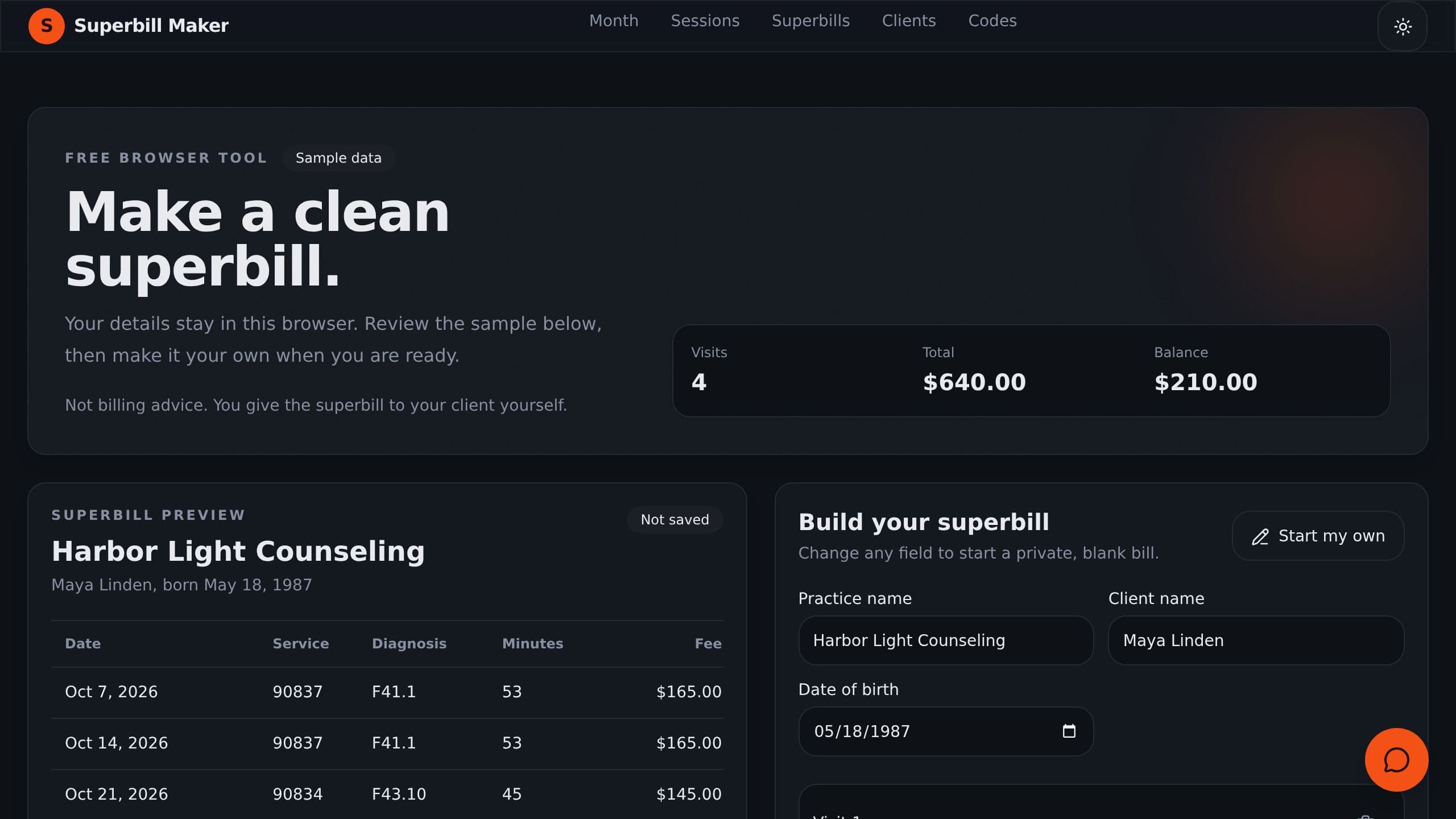Click the Sample data badge
The height and width of the screenshot is (819, 1456).
(338, 158)
